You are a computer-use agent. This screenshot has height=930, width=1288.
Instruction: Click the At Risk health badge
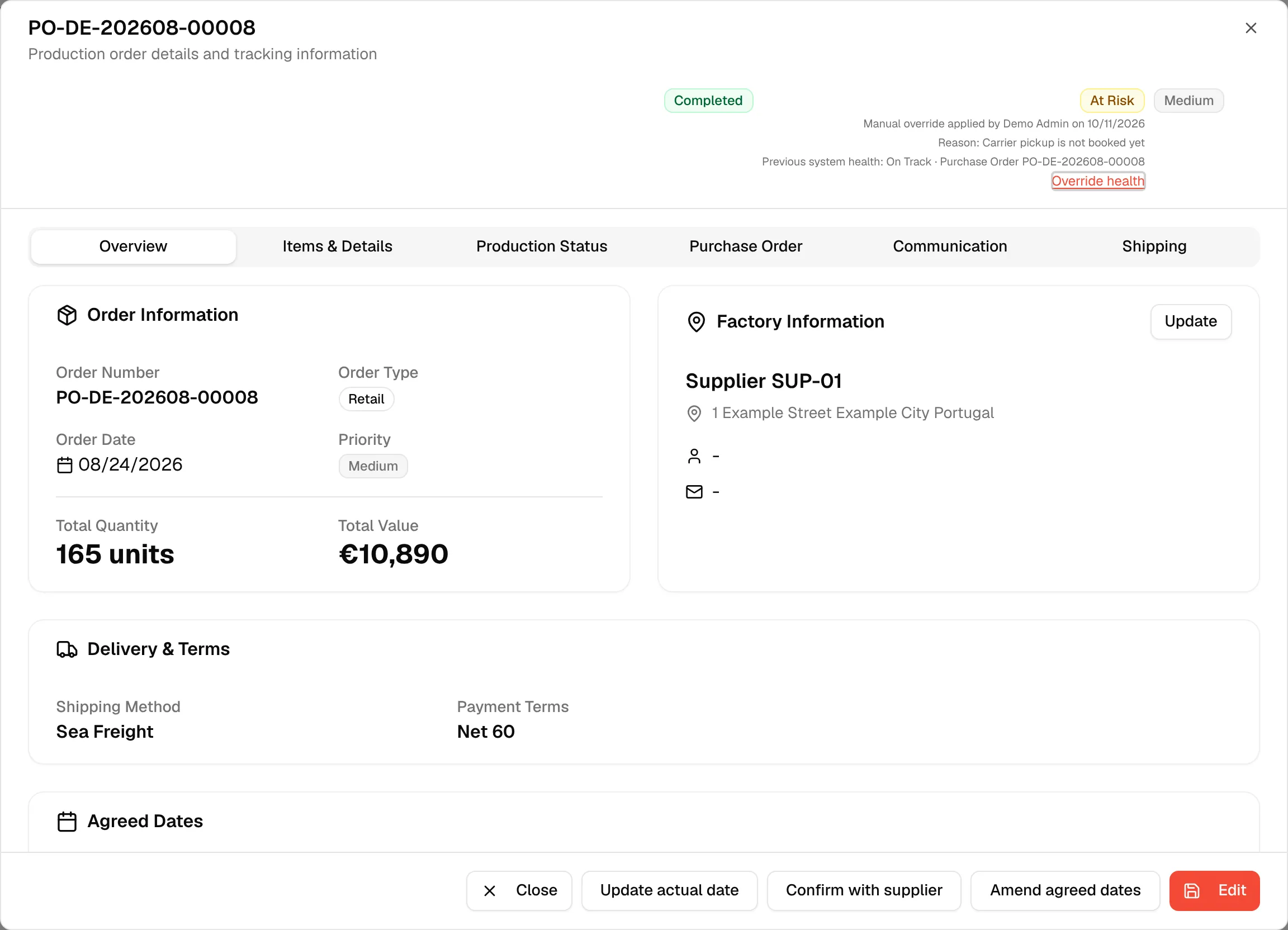(x=1111, y=101)
